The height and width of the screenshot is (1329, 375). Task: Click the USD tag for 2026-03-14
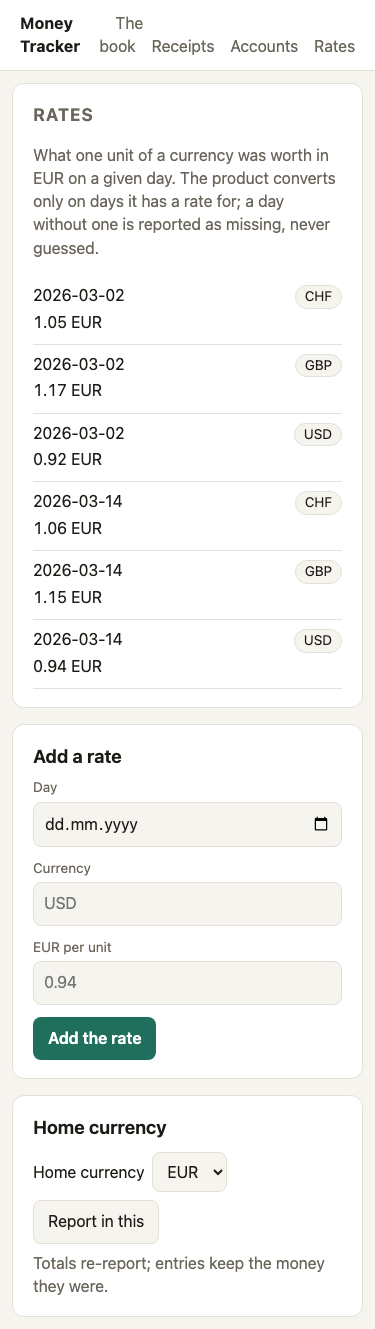[318, 641]
